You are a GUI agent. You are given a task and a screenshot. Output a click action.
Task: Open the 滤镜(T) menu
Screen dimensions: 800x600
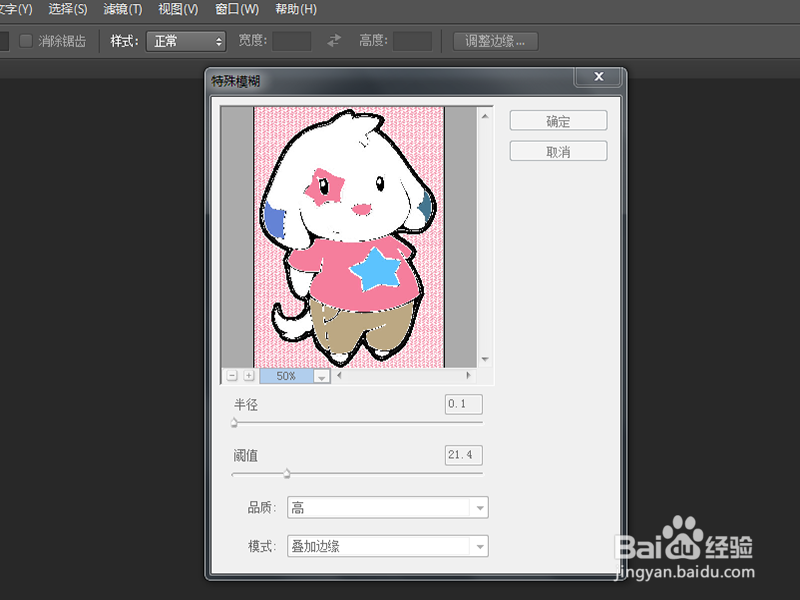tap(123, 9)
